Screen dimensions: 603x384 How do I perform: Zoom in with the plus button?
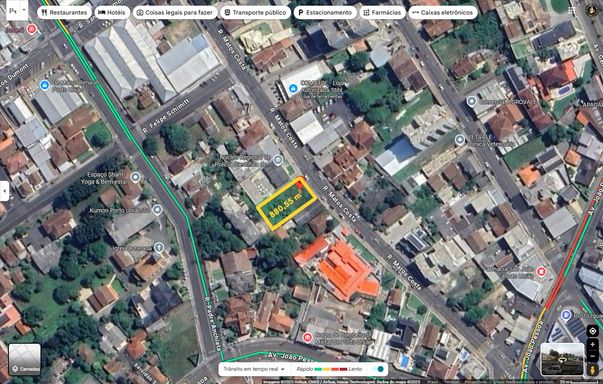tap(593, 345)
